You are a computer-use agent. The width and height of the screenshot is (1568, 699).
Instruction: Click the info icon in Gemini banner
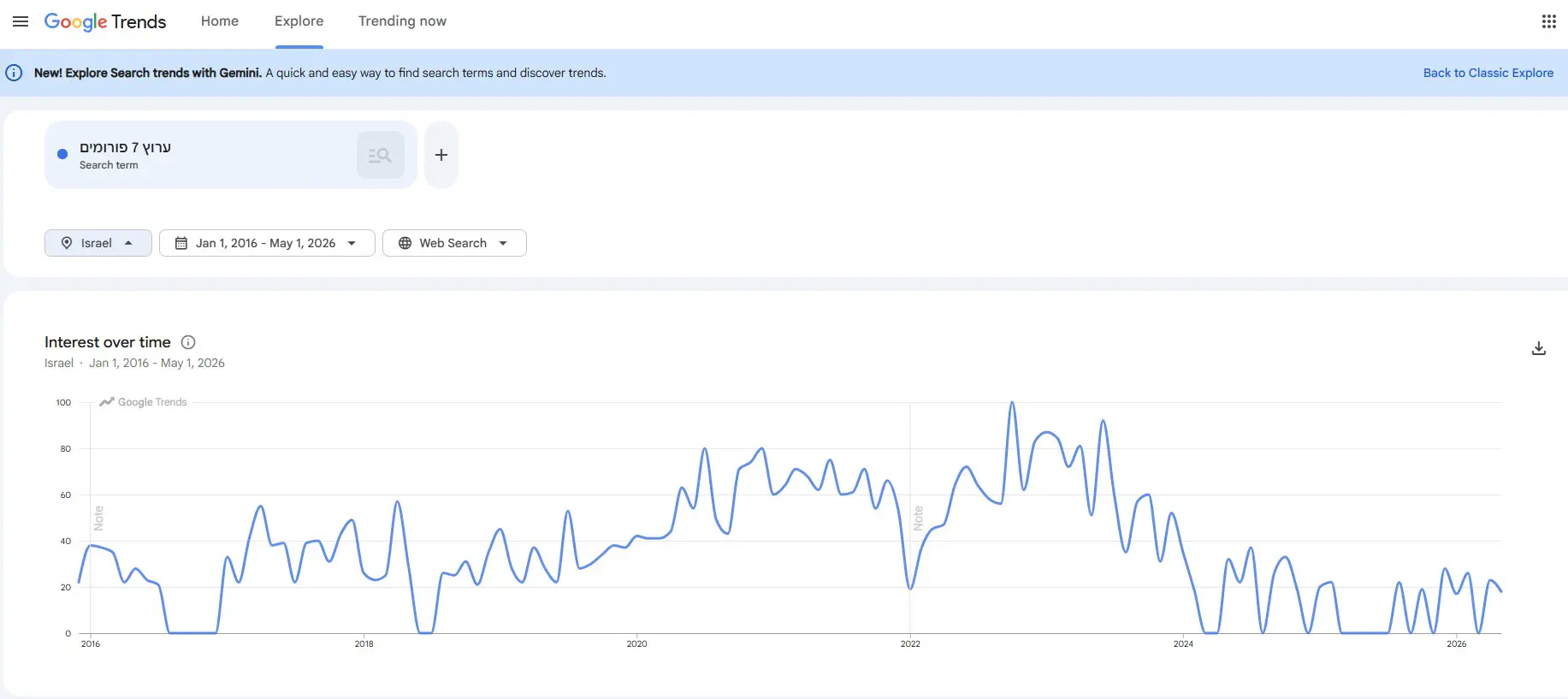click(14, 73)
